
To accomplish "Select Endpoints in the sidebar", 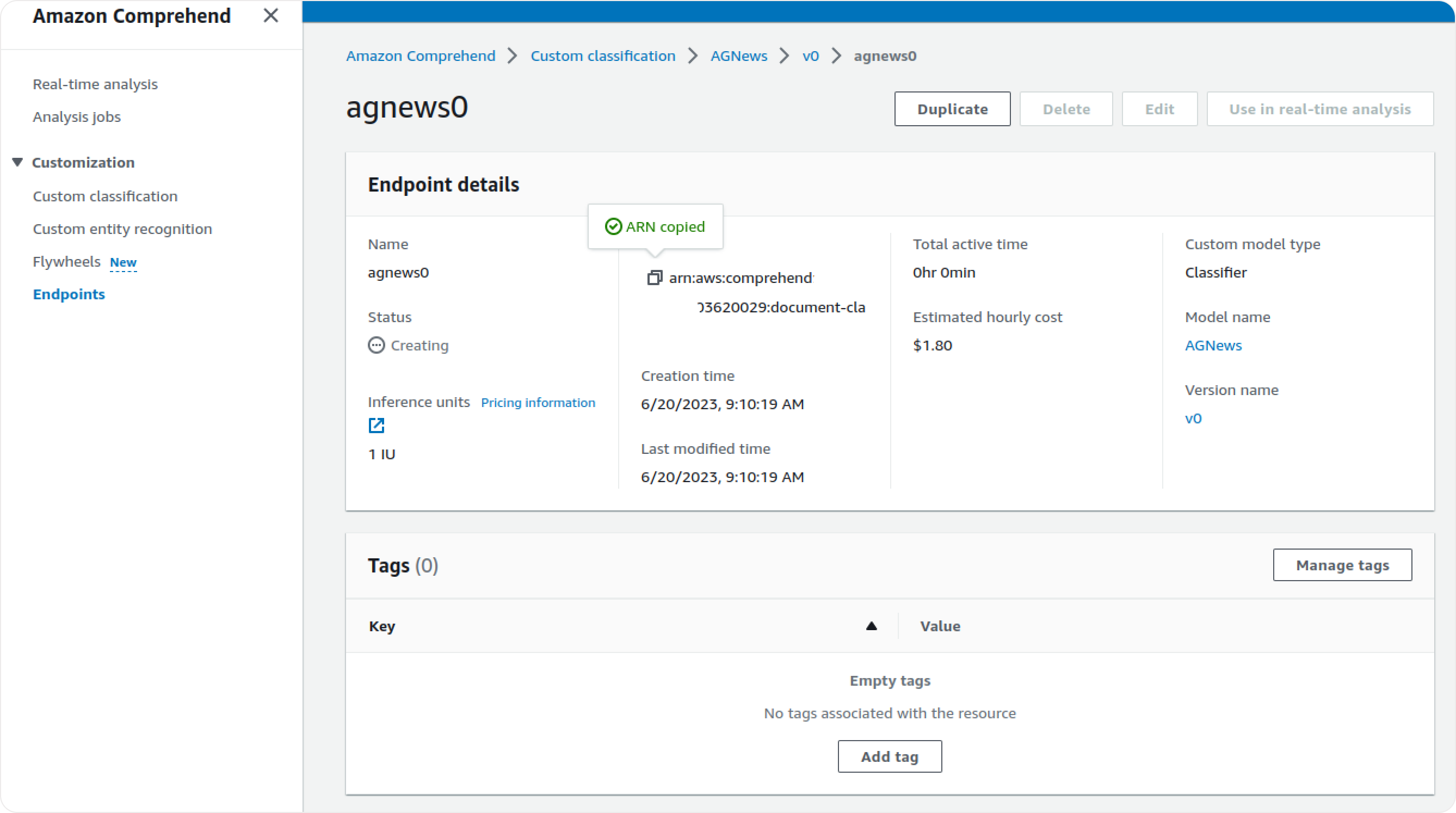I will [69, 294].
